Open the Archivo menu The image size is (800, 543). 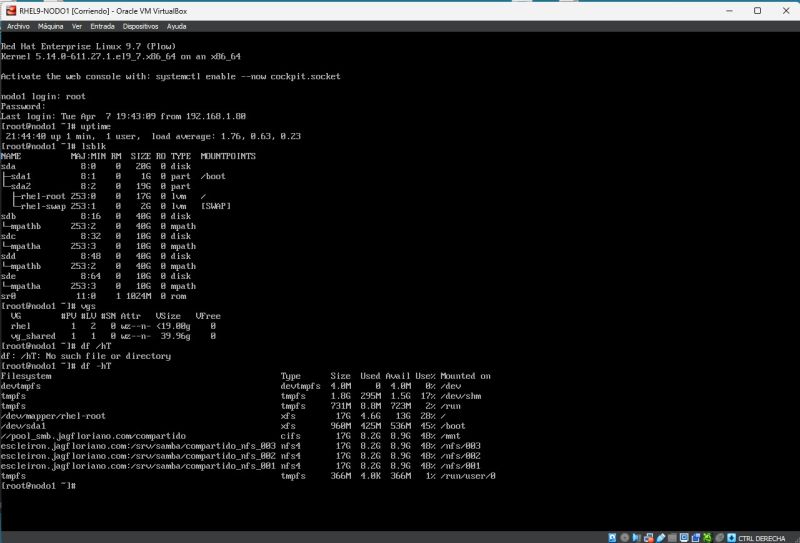[x=18, y=27]
